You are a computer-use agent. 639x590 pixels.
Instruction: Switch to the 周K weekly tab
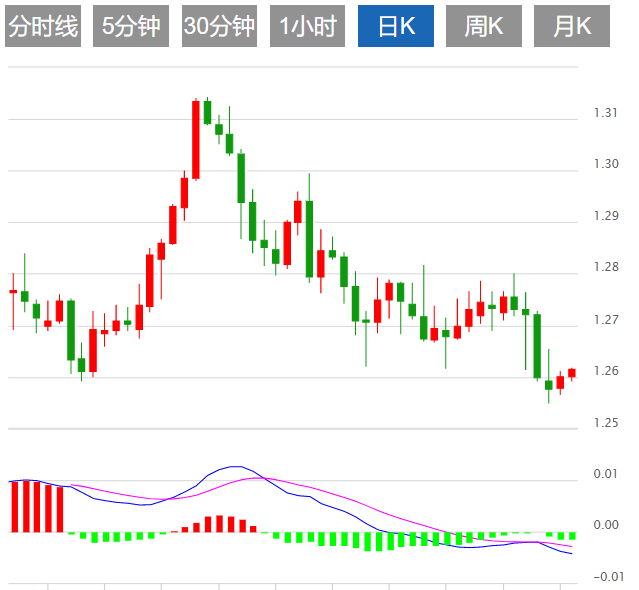click(484, 26)
